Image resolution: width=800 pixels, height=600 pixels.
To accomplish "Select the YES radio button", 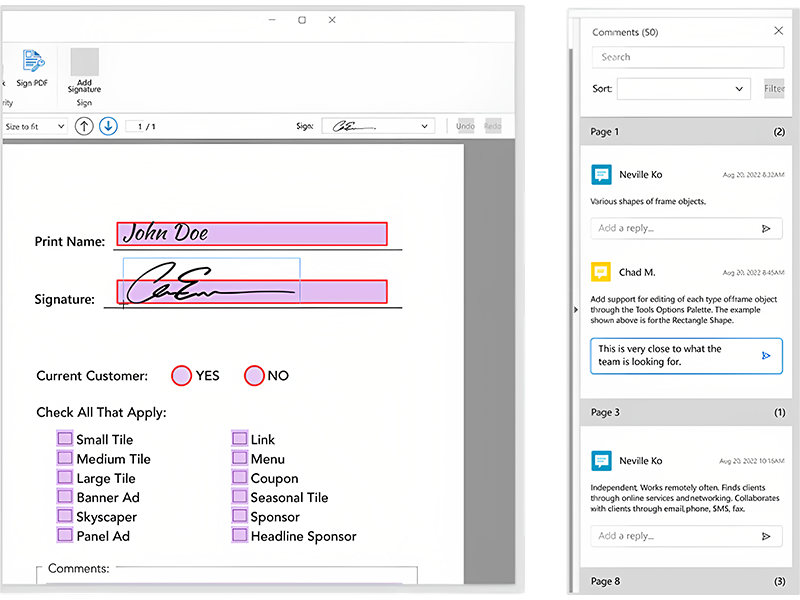I will coord(182,376).
